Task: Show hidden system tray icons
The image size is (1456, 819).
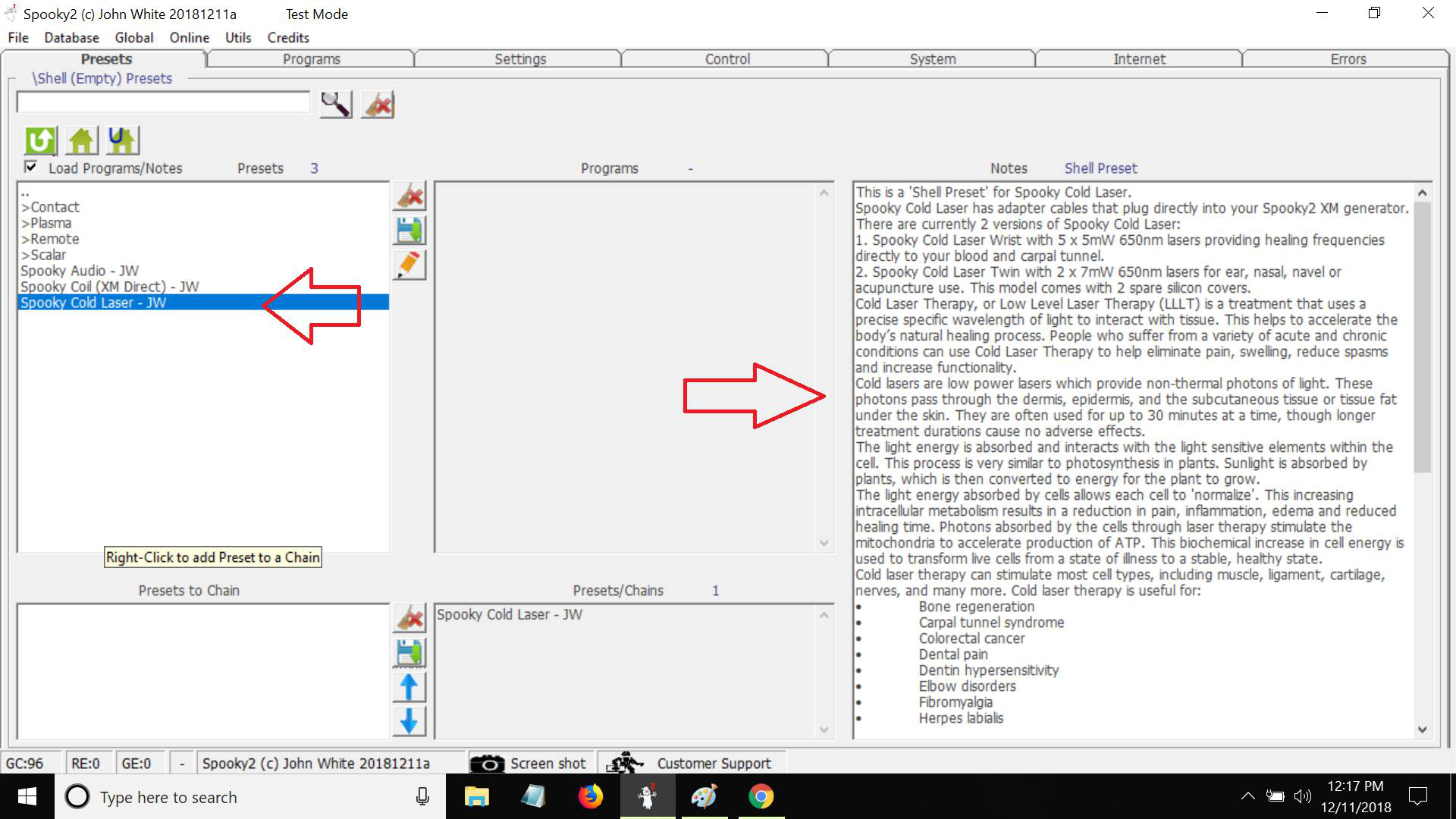Action: [1247, 796]
